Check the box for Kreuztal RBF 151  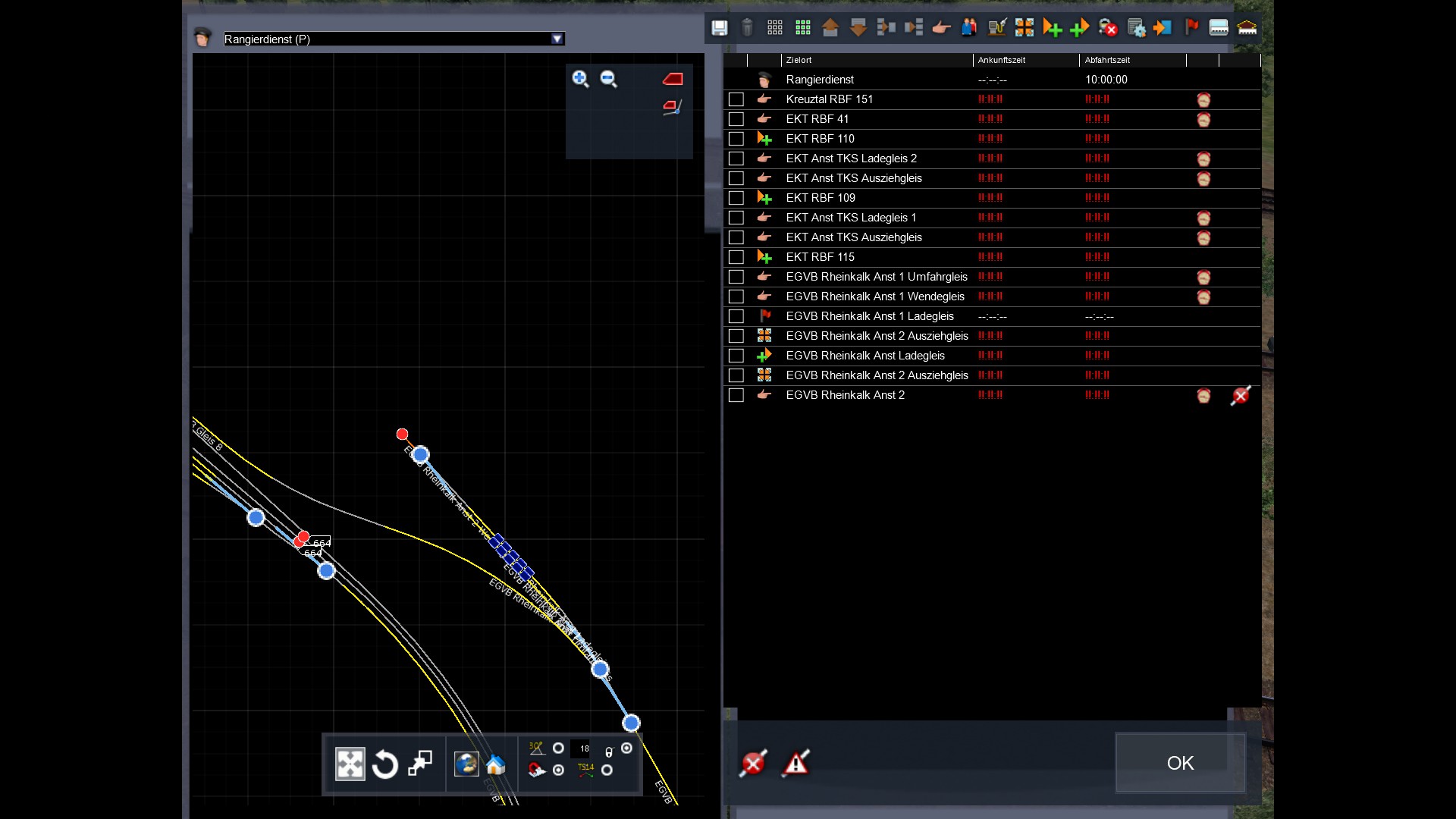click(x=736, y=99)
